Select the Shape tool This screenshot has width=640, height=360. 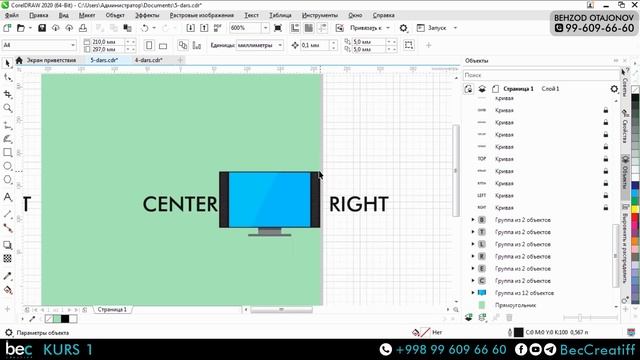(7, 78)
